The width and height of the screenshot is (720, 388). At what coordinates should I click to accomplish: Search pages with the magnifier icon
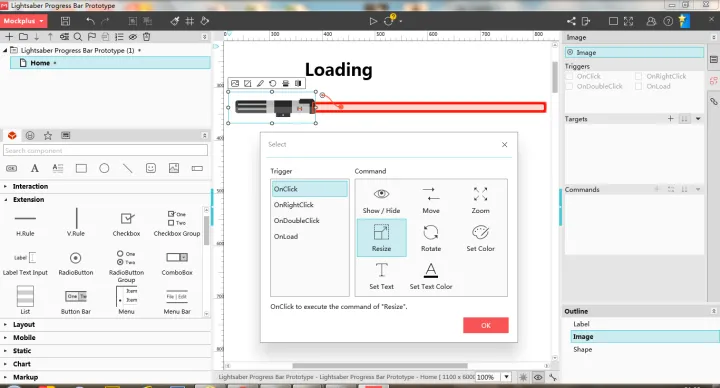pos(78,37)
